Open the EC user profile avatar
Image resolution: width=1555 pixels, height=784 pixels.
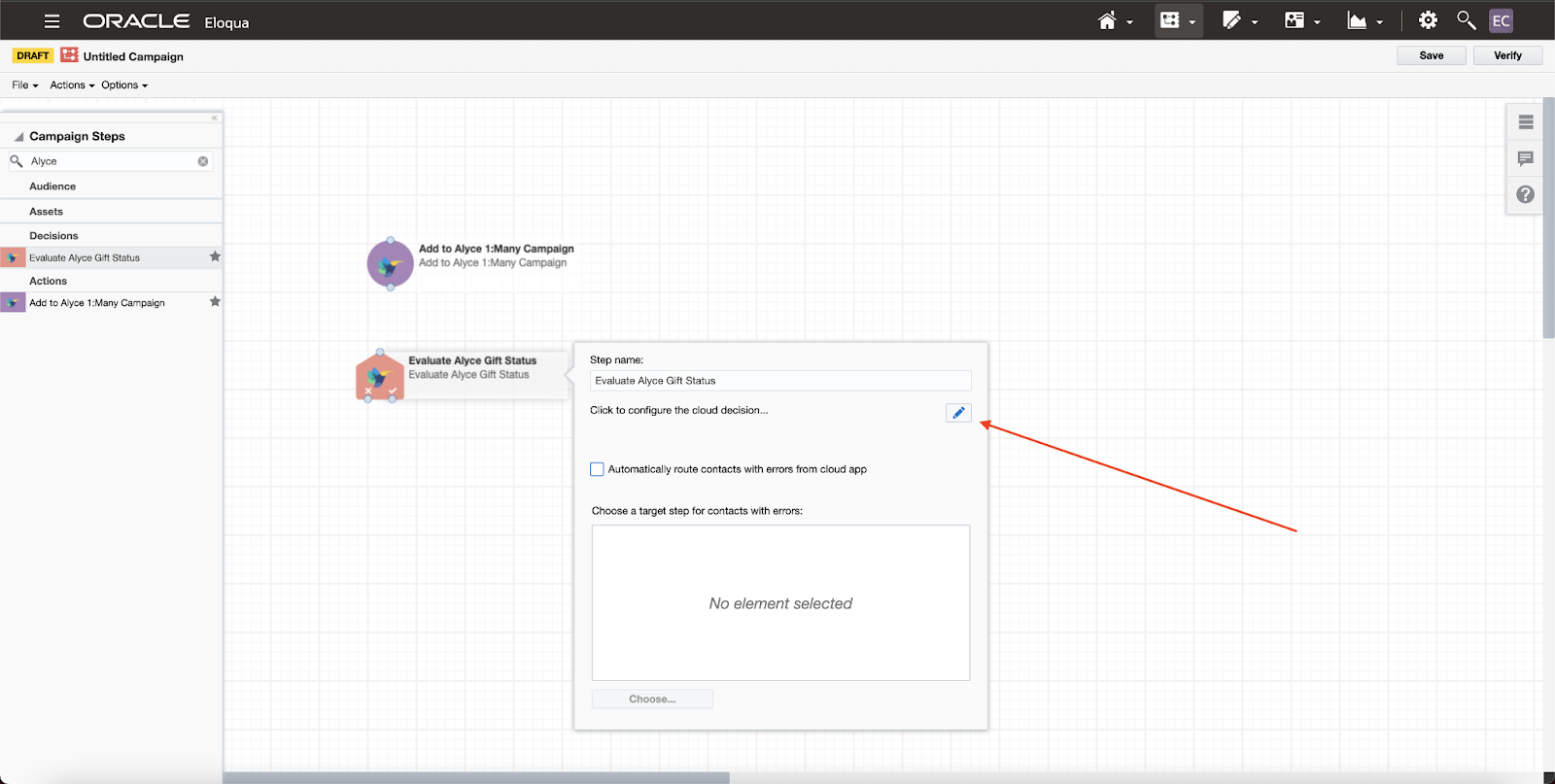1501,20
